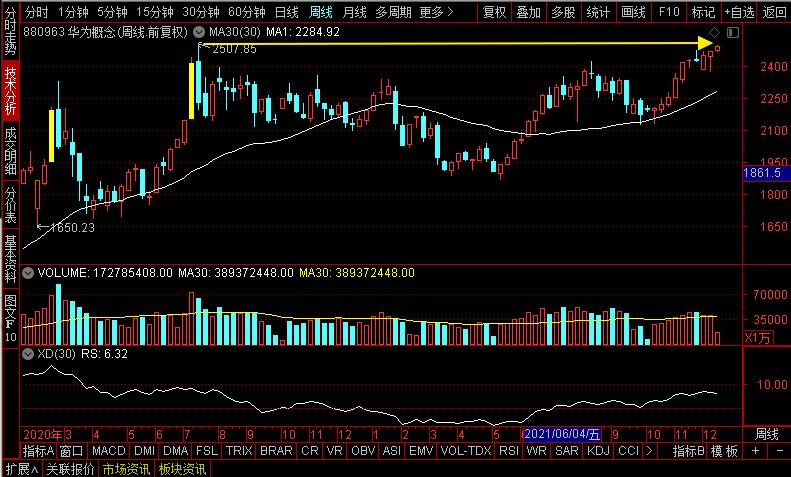Open the 板块资讯 tab
791x477 pixels.
[x=182, y=469]
